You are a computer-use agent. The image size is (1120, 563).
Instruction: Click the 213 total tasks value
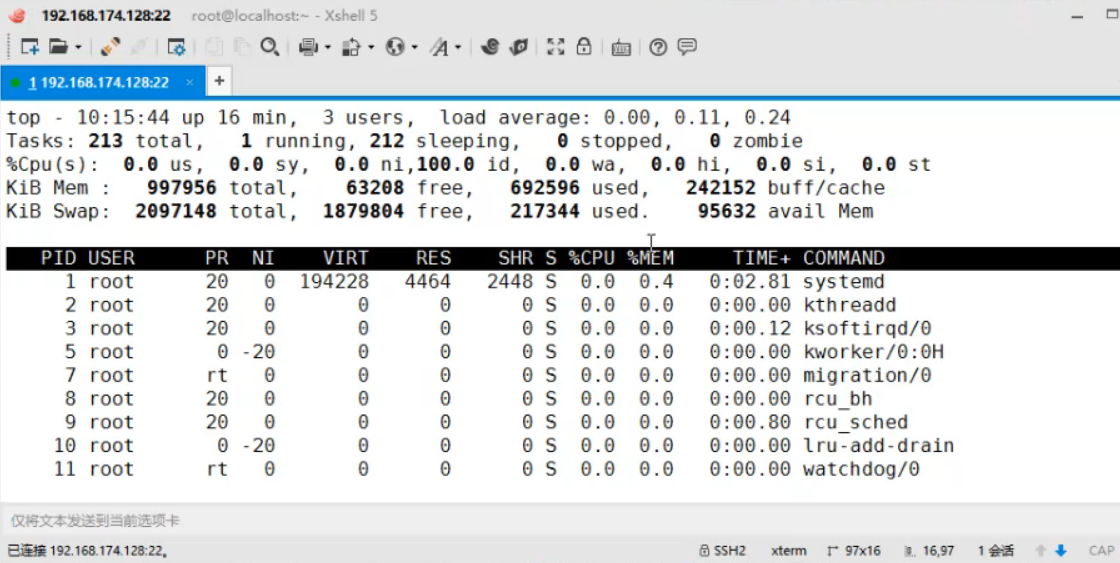[106, 141]
